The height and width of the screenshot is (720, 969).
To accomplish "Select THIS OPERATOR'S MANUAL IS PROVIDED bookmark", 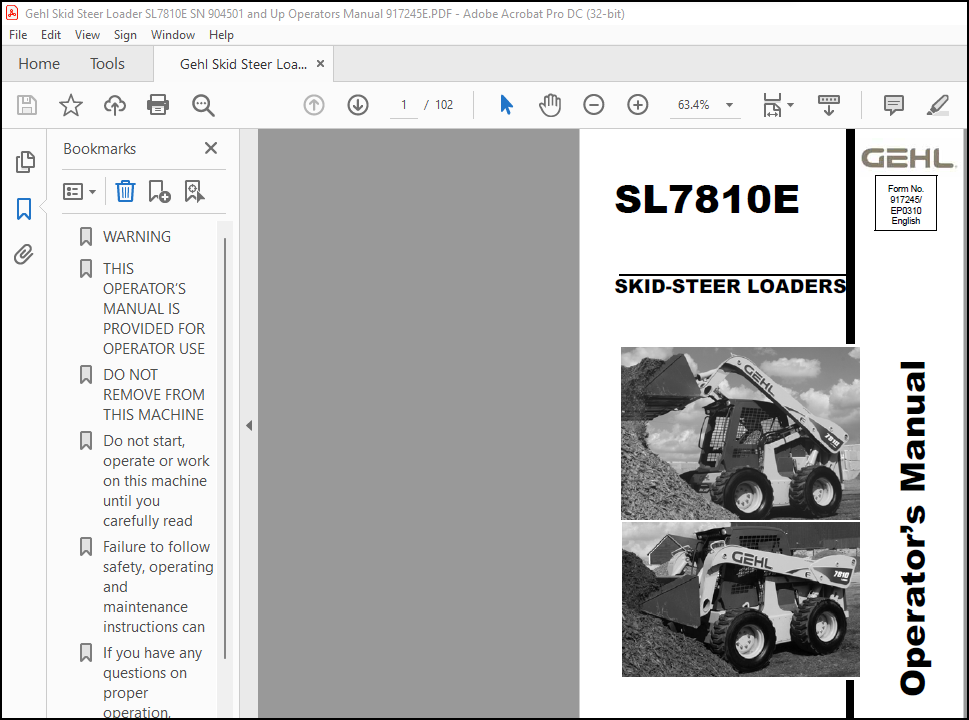I will 153,308.
